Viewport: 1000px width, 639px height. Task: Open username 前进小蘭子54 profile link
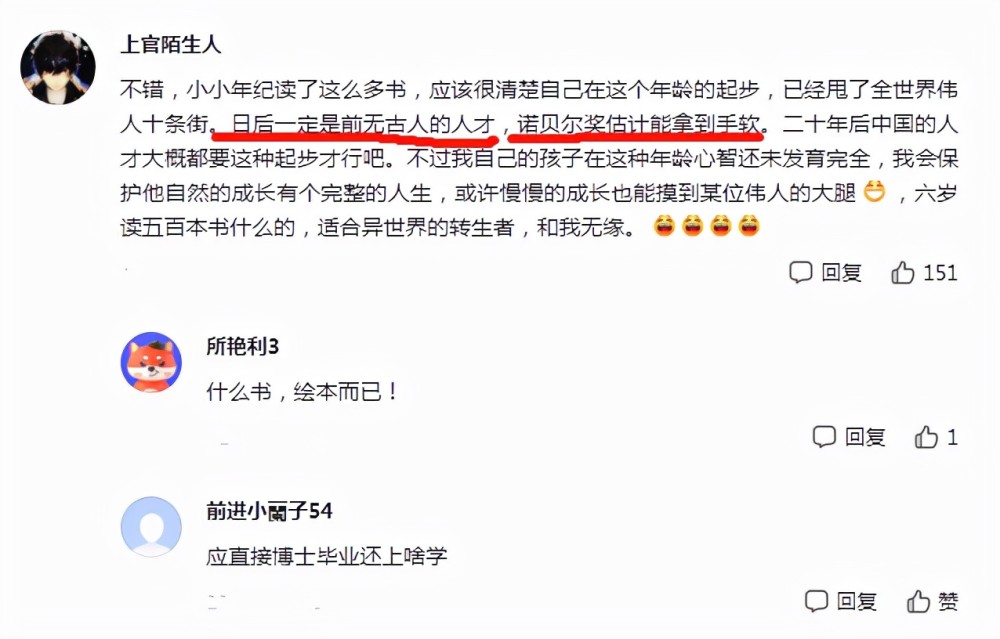pyautogui.click(x=269, y=511)
